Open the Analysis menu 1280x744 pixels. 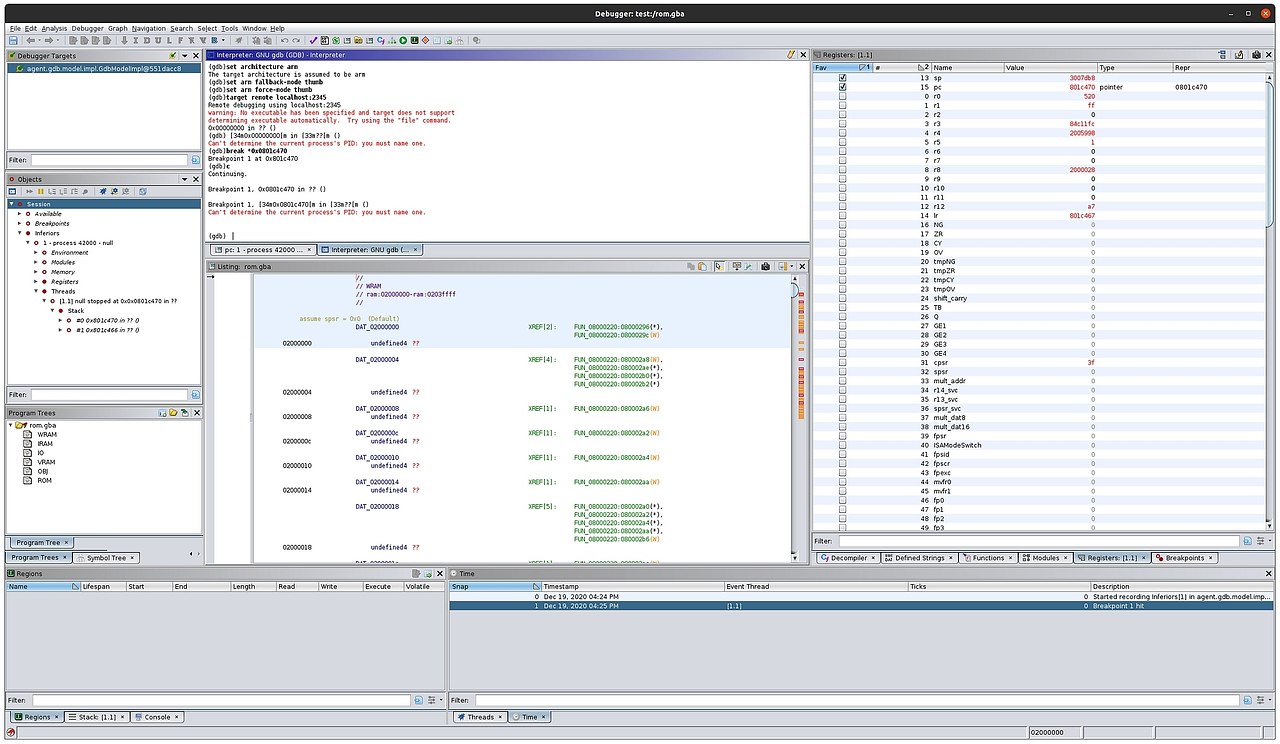(54, 28)
